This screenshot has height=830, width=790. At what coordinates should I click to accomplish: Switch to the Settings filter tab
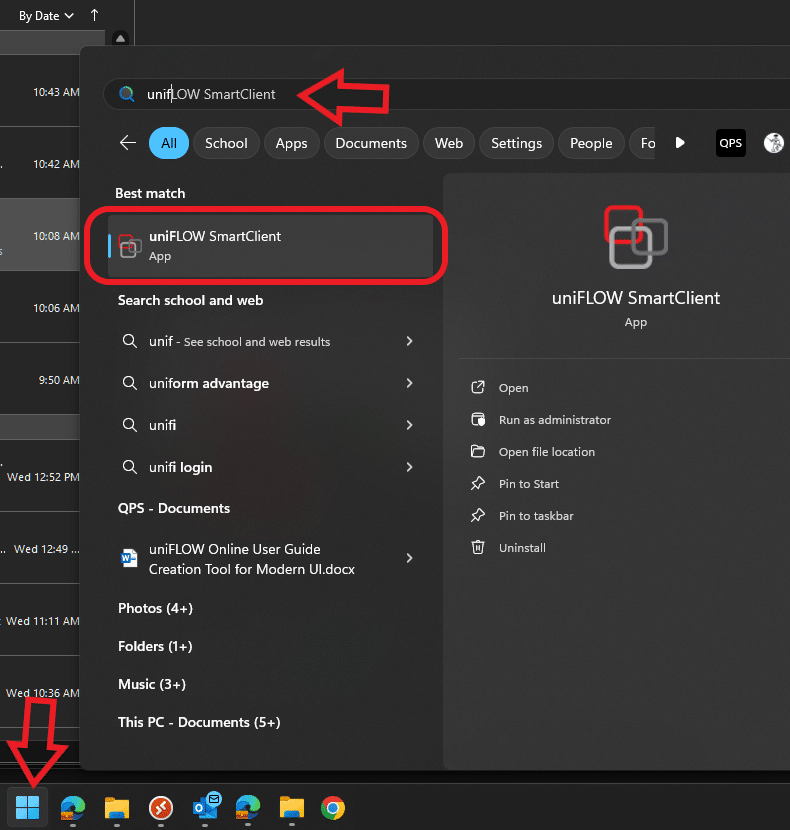516,143
